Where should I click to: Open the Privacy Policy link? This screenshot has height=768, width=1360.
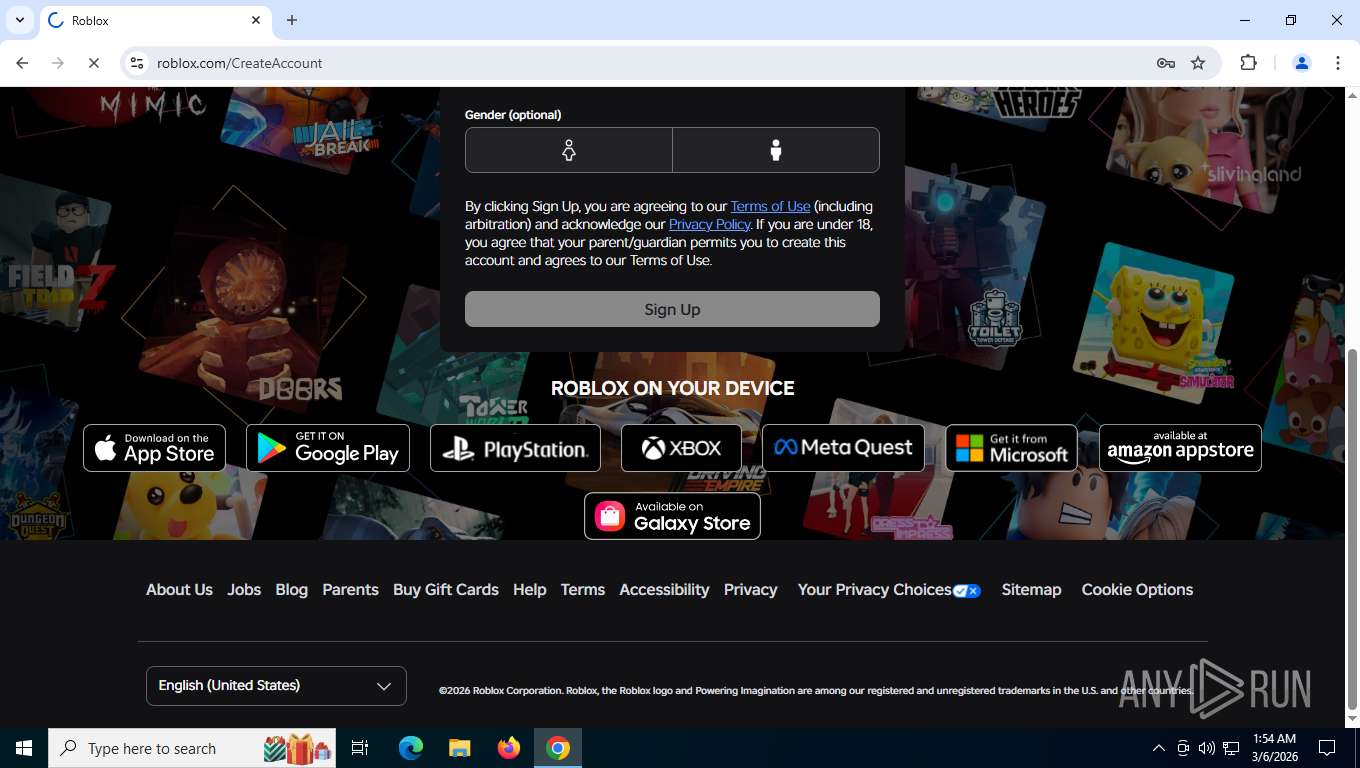(709, 224)
